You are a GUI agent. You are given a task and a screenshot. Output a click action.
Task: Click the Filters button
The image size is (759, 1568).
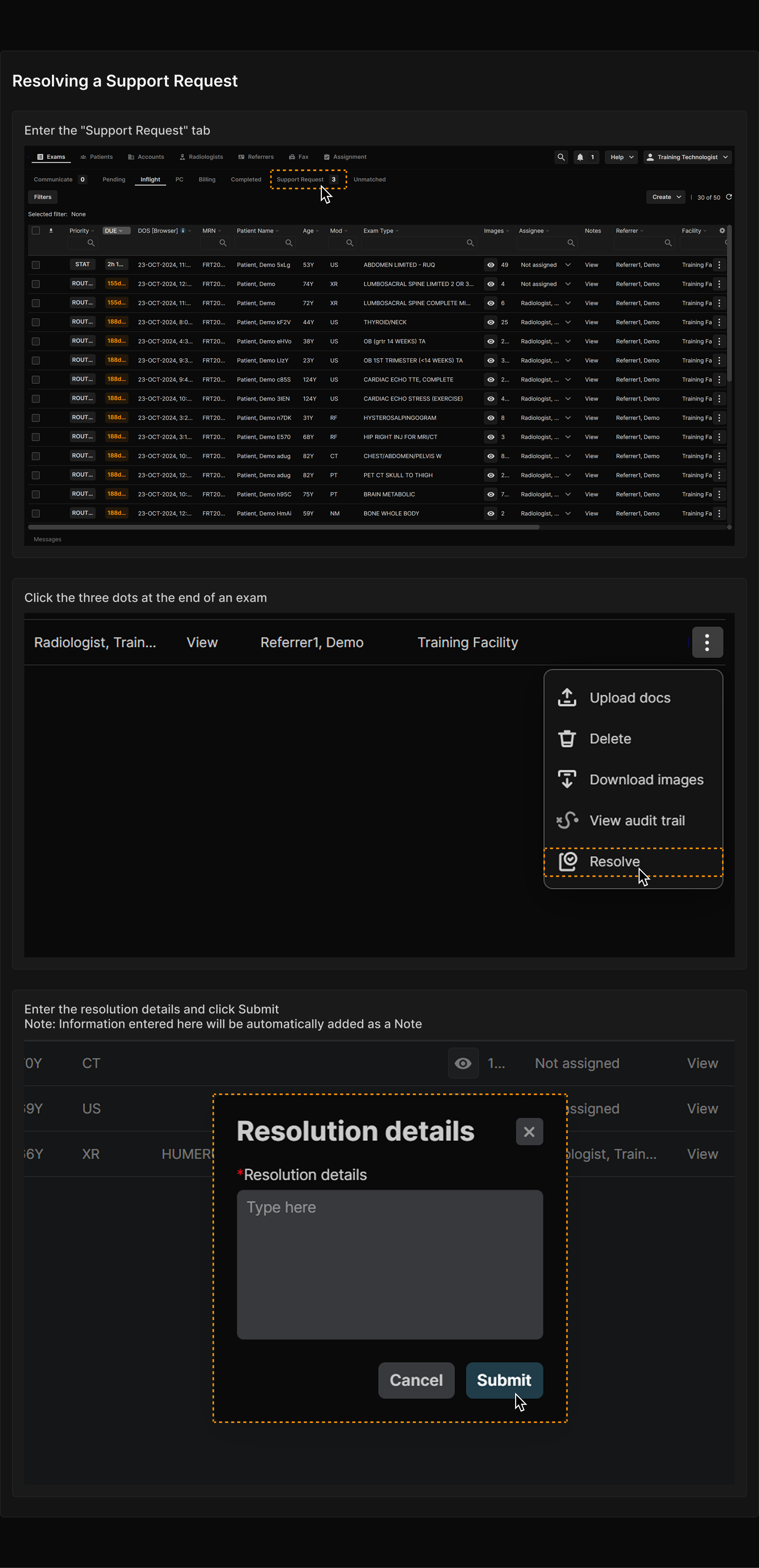(43, 197)
